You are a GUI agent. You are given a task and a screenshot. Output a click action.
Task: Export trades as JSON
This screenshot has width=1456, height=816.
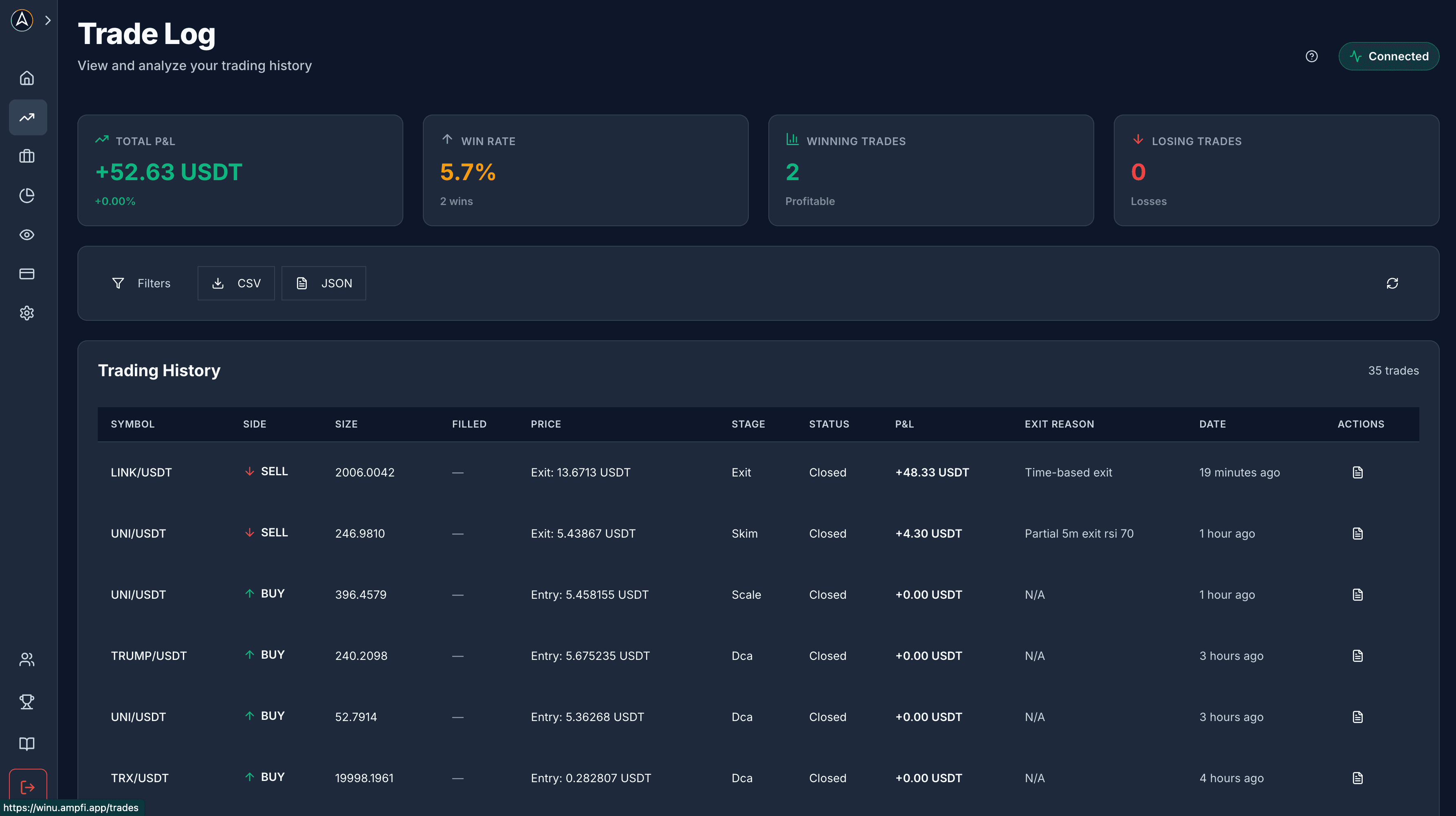click(323, 283)
